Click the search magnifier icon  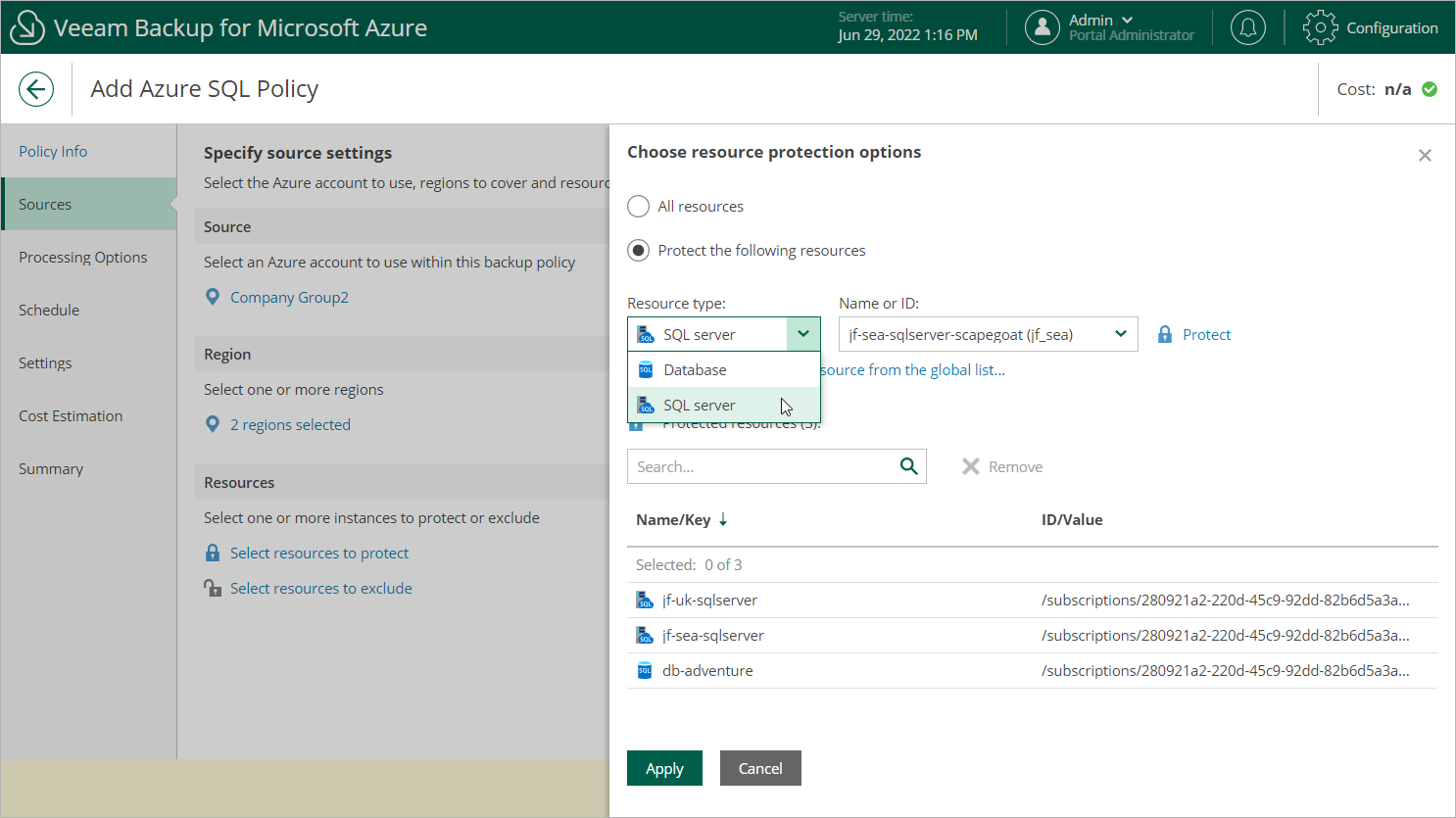coord(908,466)
